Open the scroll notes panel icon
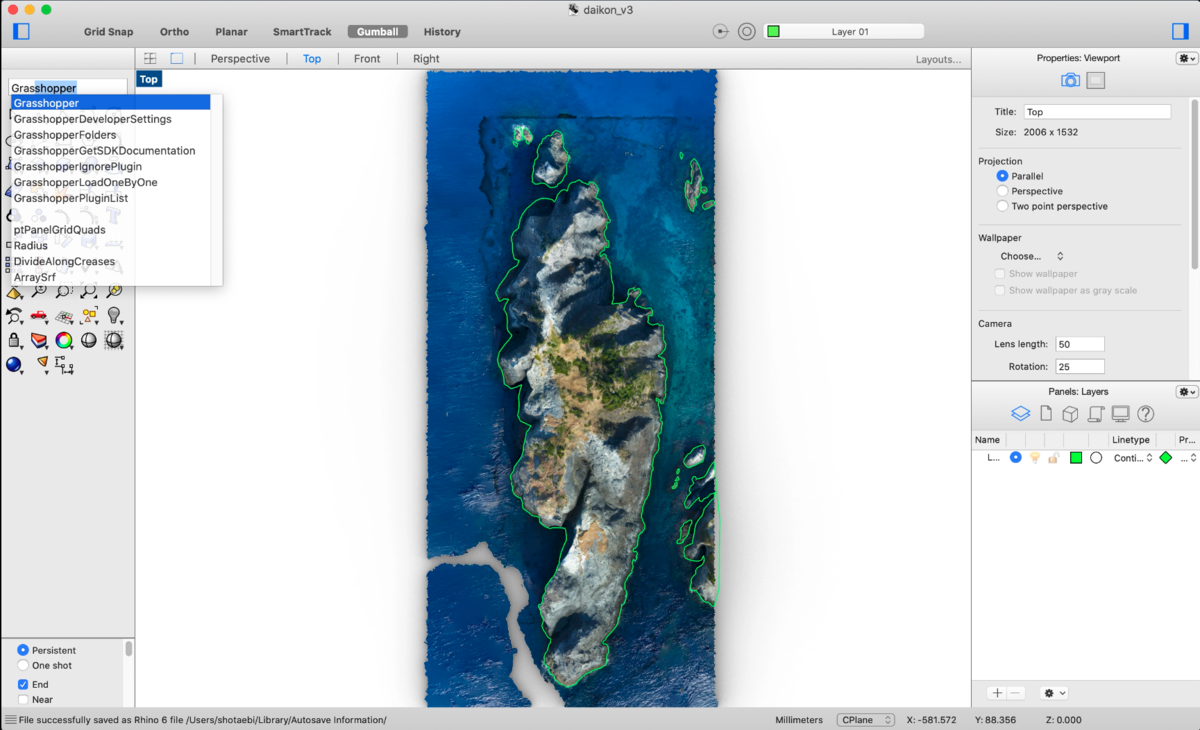 coord(1095,413)
